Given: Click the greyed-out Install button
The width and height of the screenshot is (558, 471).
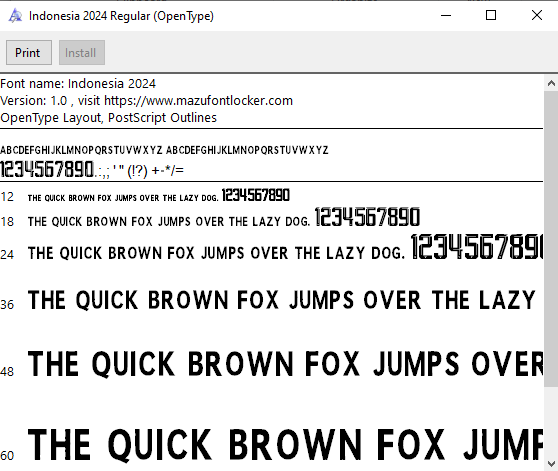Looking at the screenshot, I should pos(82,53).
